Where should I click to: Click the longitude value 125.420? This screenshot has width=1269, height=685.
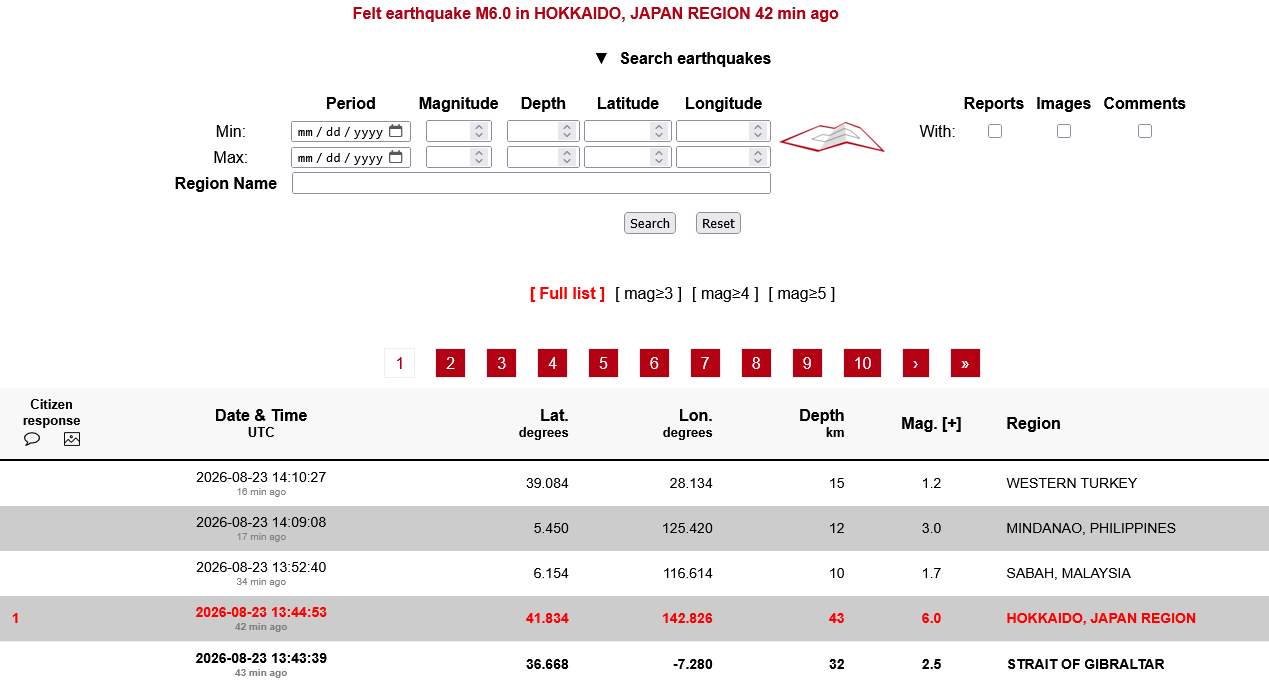(x=688, y=528)
